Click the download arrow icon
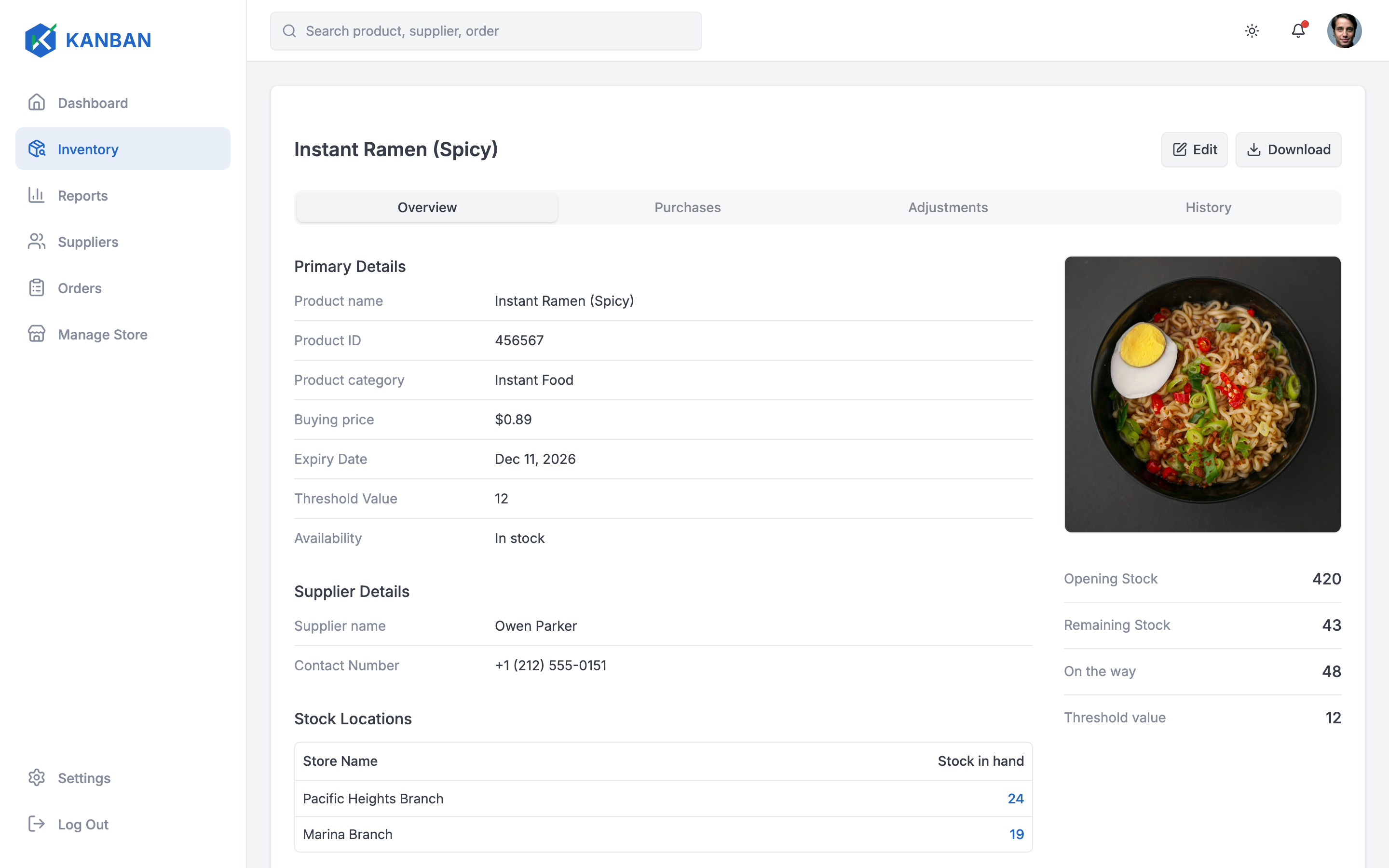Viewport: 1389px width, 868px height. point(1254,150)
